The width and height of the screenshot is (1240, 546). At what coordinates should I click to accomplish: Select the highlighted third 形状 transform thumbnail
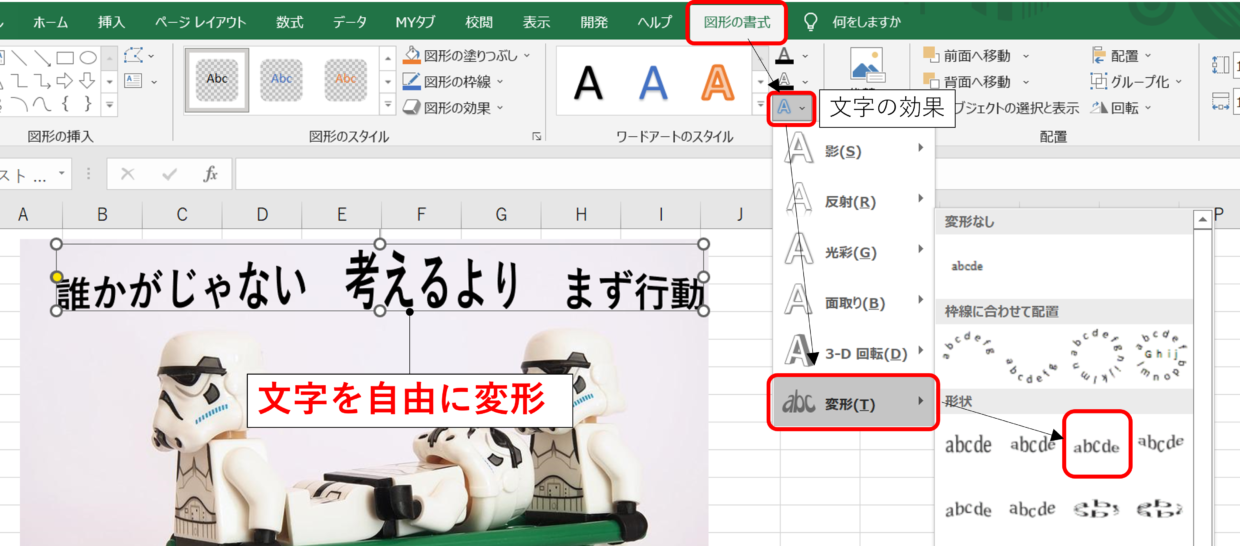click(x=1097, y=444)
